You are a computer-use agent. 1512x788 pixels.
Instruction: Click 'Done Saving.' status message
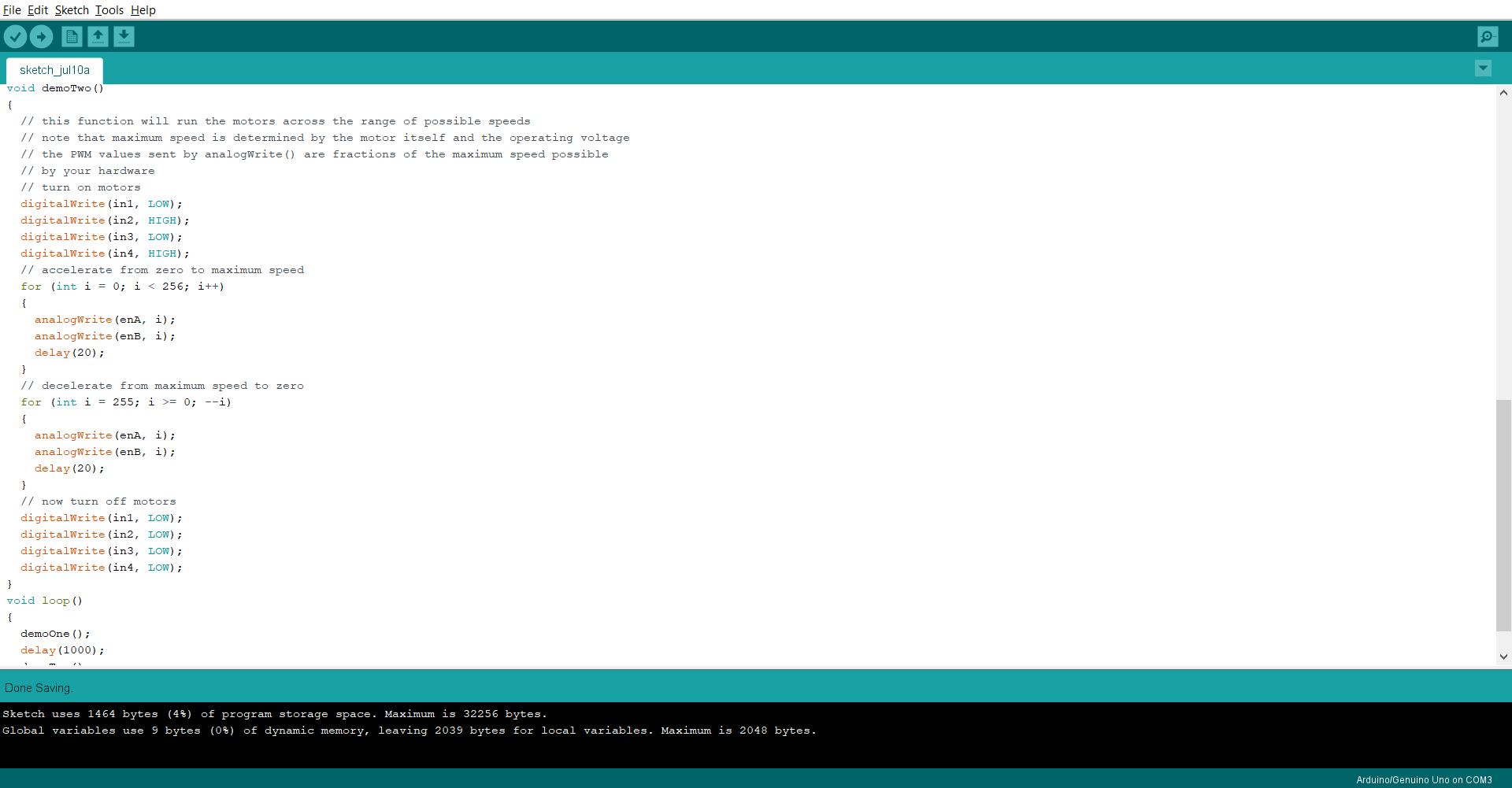(x=39, y=688)
